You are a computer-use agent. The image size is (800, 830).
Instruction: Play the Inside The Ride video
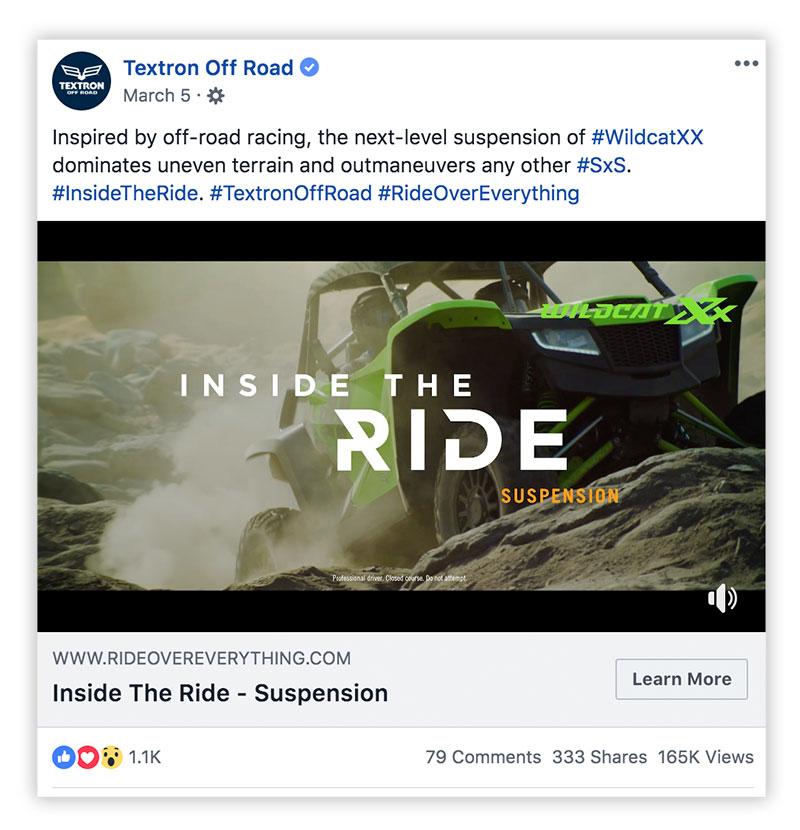point(401,426)
